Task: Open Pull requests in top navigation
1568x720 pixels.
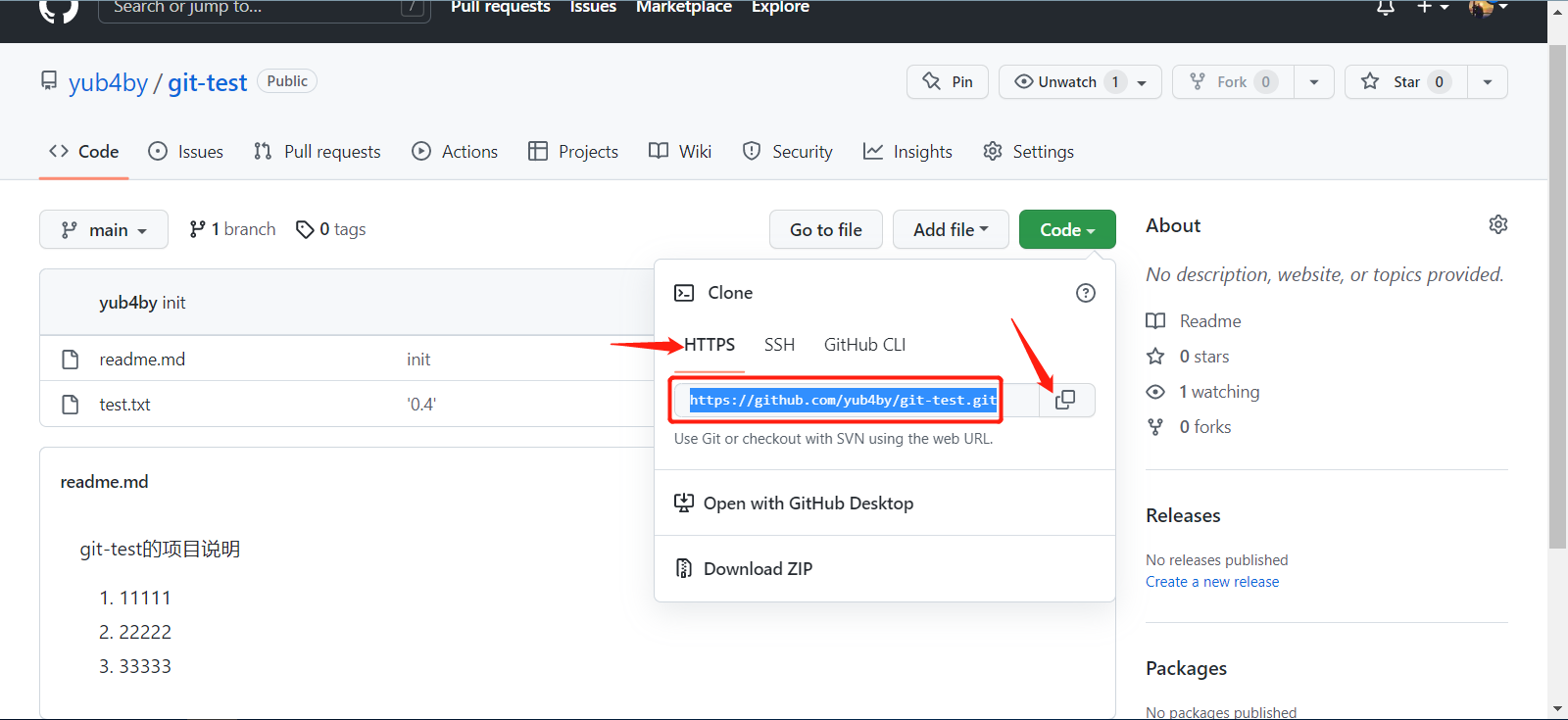Action: click(501, 7)
